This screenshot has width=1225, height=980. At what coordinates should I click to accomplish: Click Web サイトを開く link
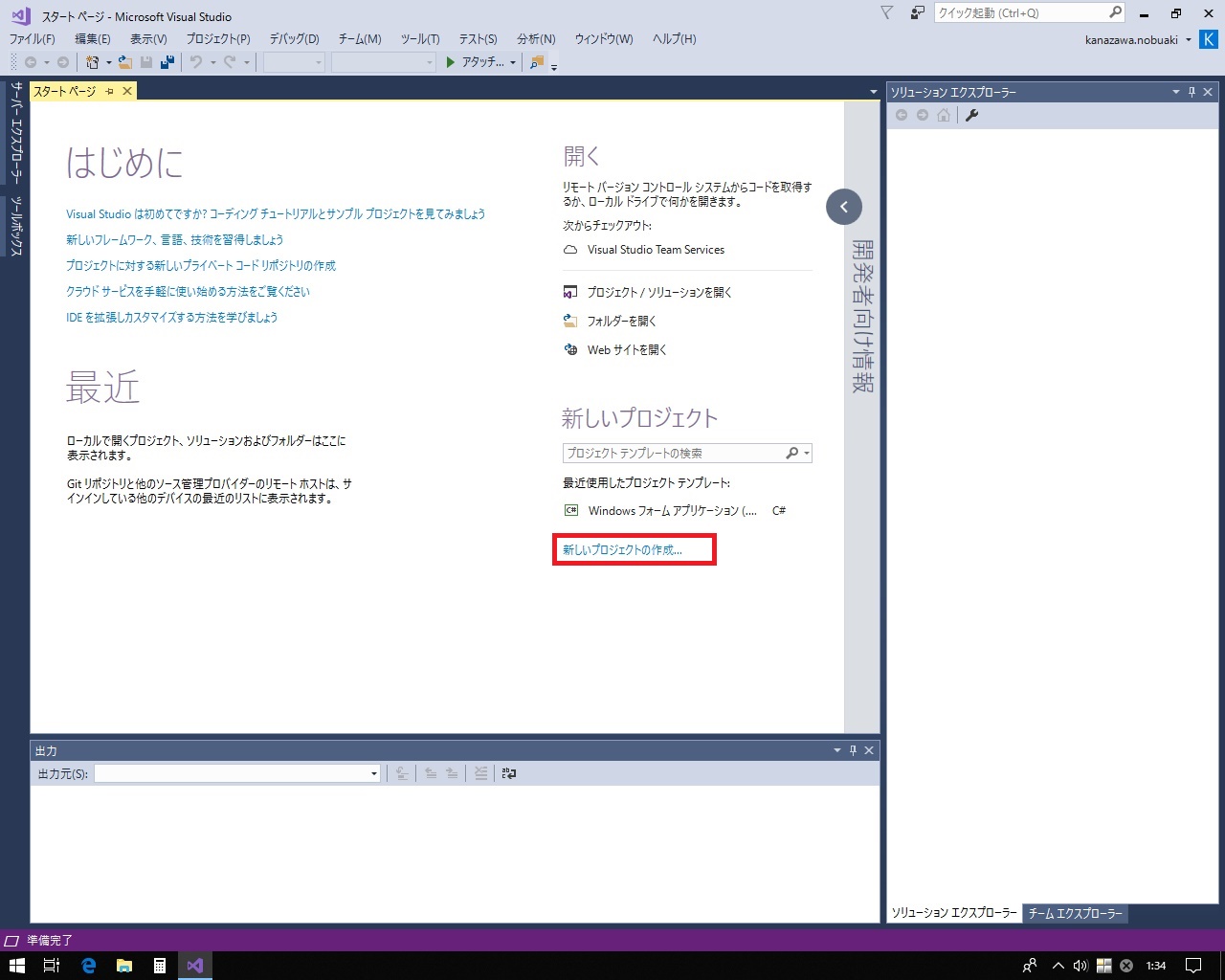pyautogui.click(x=627, y=349)
